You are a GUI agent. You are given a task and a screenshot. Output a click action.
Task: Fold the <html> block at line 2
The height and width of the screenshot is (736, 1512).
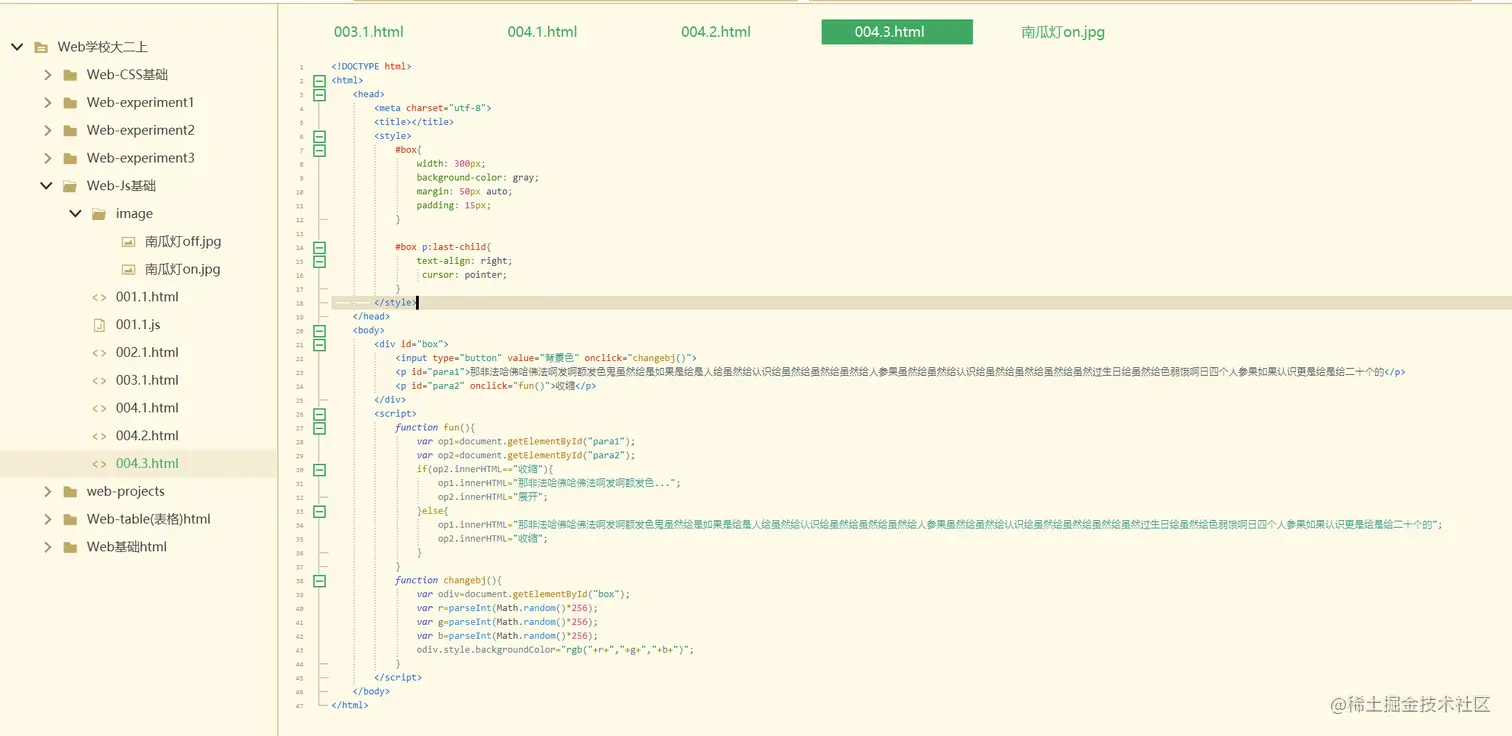point(319,81)
